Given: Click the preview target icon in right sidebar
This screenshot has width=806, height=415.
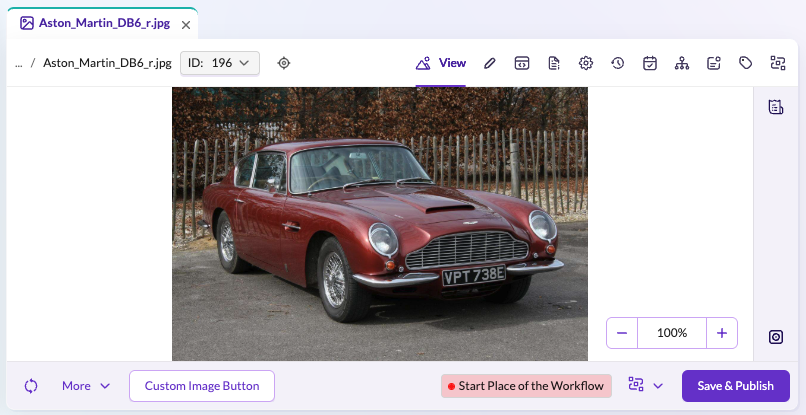Looking at the screenshot, I should pos(776,337).
